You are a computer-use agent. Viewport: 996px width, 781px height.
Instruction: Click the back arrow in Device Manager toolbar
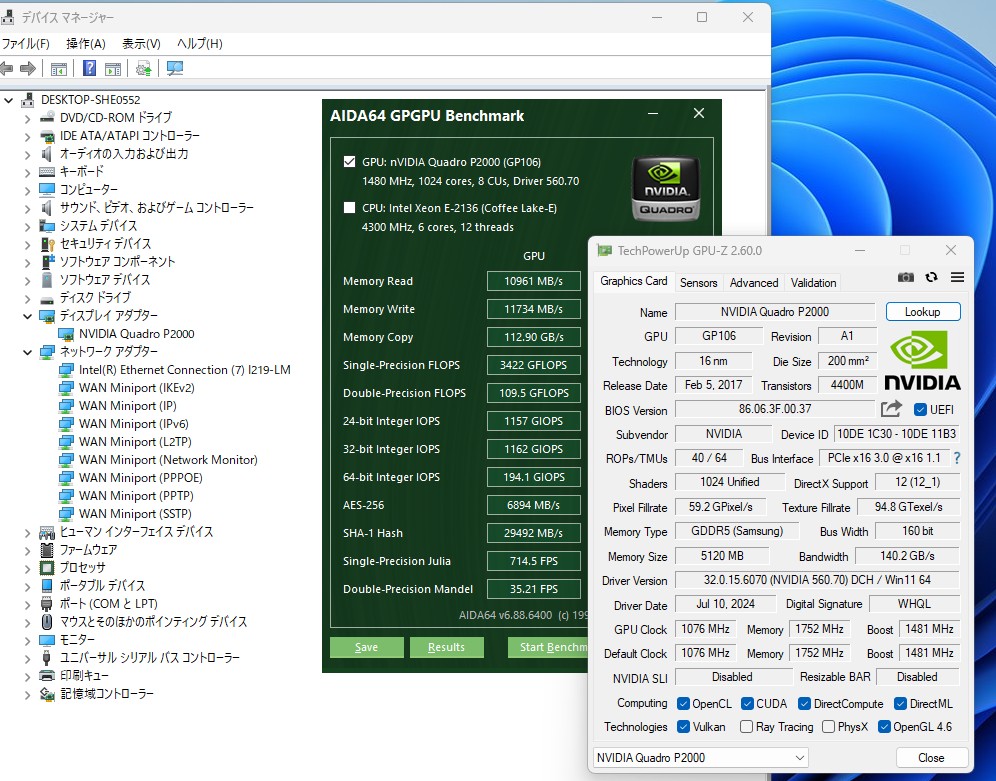click(x=6, y=69)
